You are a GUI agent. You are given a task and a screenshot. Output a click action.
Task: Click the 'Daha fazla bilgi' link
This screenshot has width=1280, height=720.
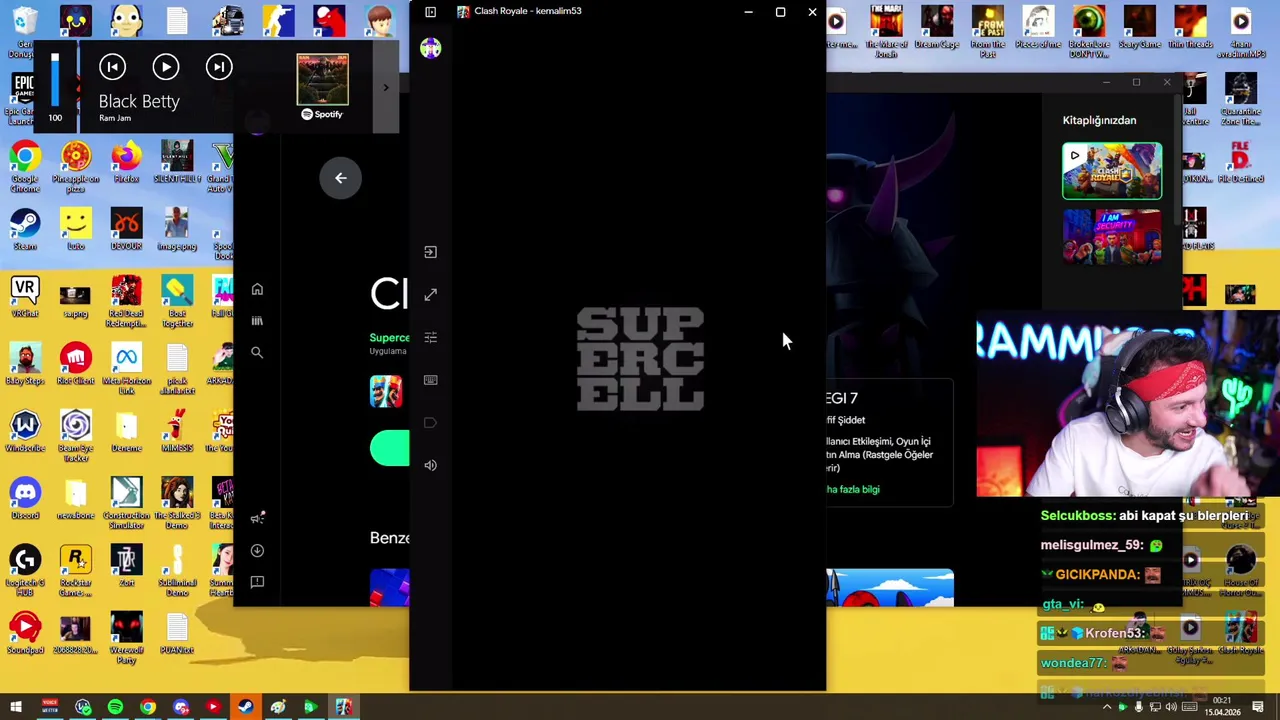tap(853, 489)
